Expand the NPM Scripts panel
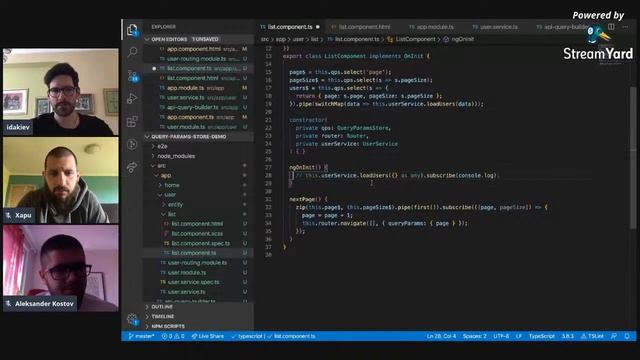Viewport: 640px width, 360px height. click(168, 326)
